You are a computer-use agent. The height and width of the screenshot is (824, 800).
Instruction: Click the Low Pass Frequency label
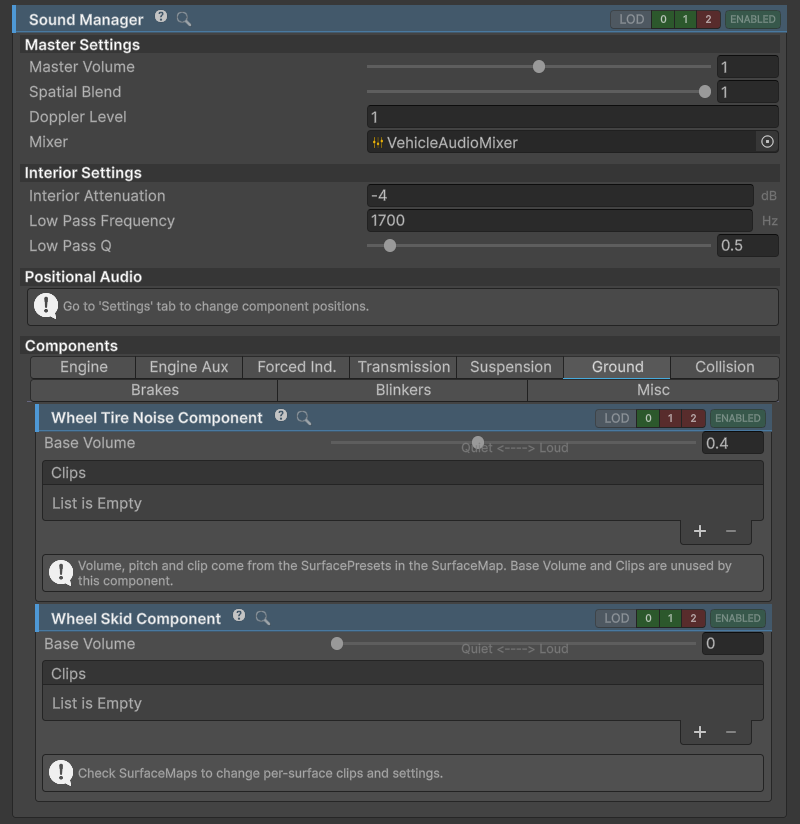coord(102,221)
